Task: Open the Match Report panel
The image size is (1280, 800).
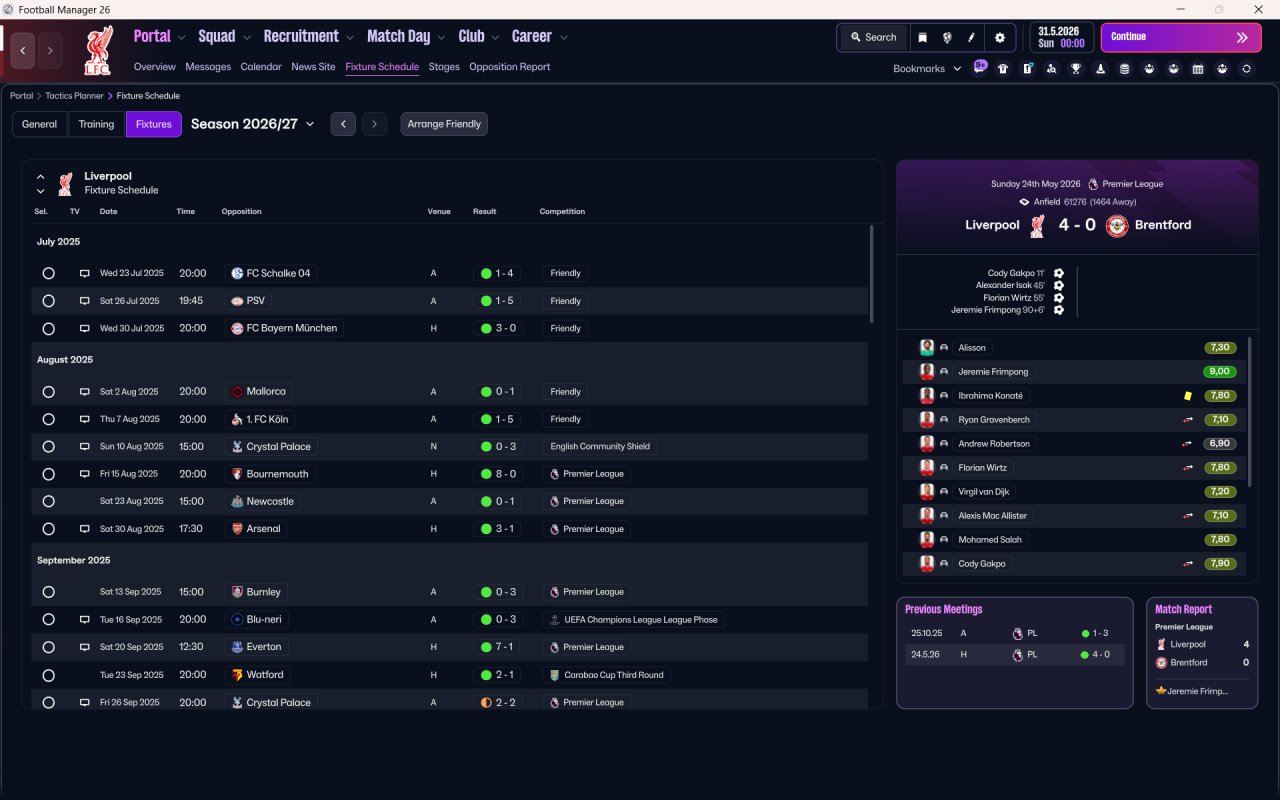Action: click(1202, 653)
